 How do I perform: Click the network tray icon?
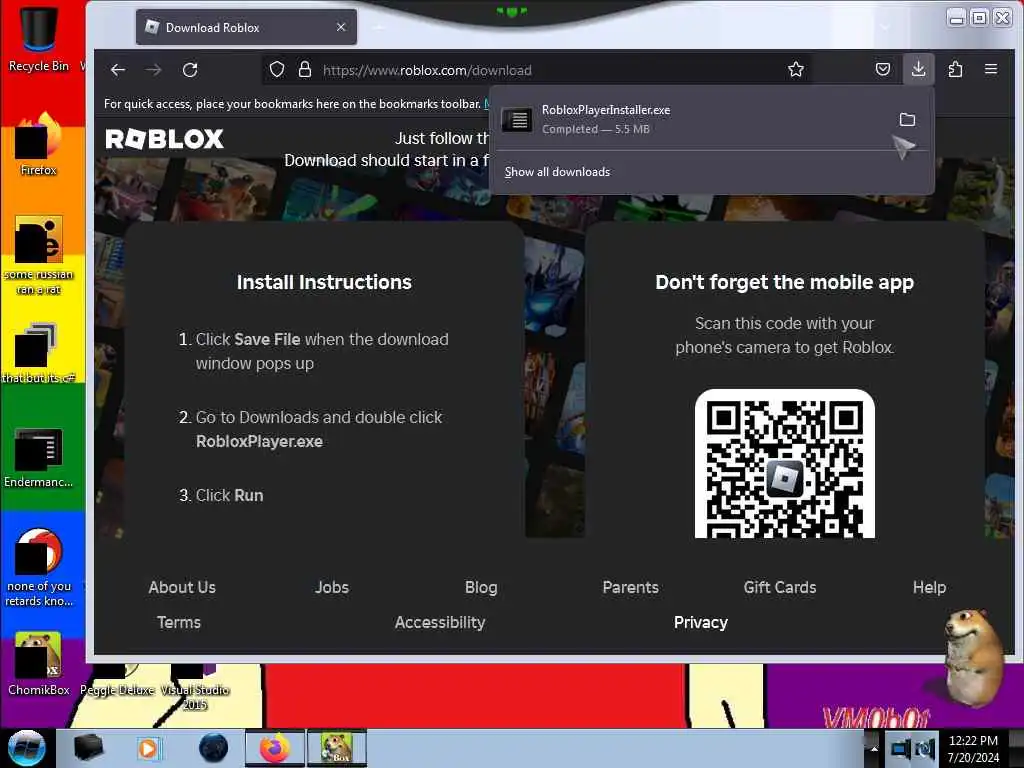901,749
